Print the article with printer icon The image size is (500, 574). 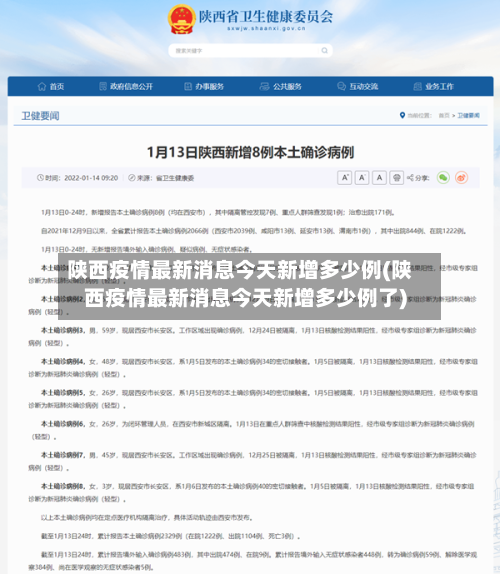396,178
